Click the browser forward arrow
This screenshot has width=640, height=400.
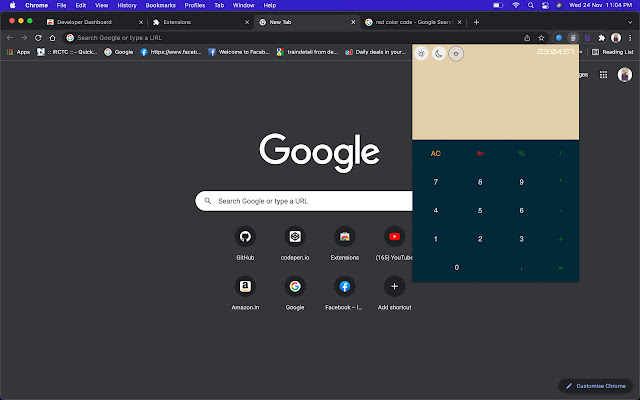tap(24, 38)
